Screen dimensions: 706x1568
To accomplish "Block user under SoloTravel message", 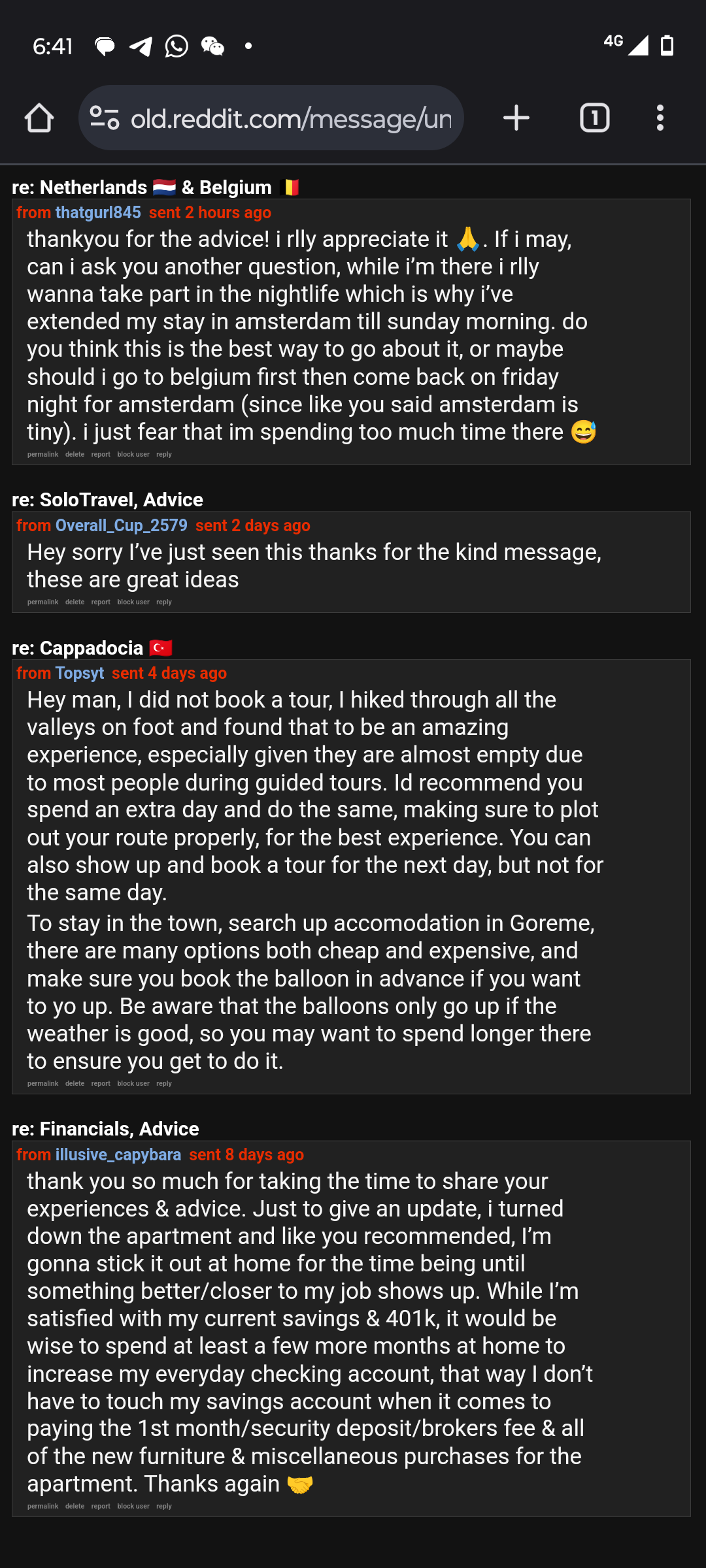I will click(x=133, y=602).
